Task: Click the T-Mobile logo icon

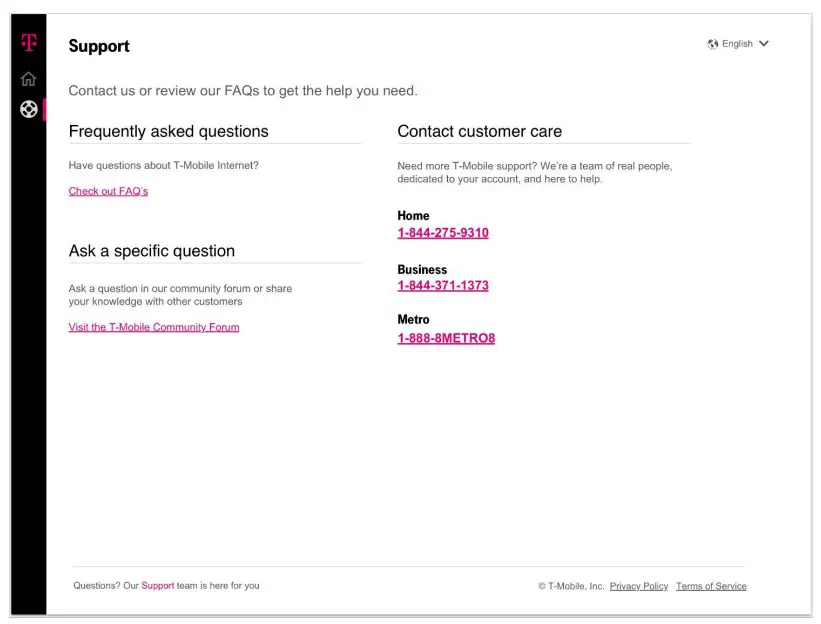Action: point(29,43)
